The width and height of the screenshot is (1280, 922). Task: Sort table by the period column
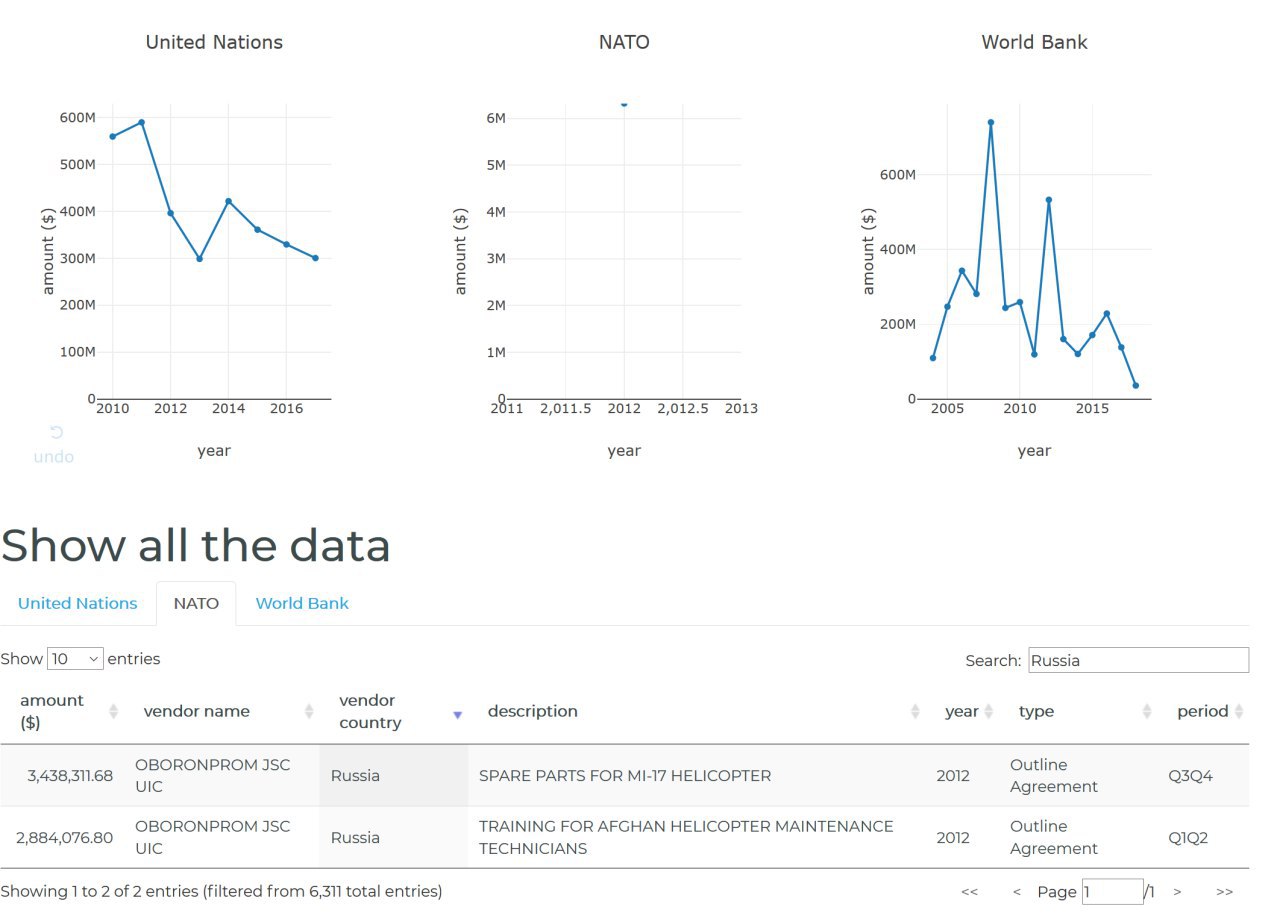pos(1204,712)
